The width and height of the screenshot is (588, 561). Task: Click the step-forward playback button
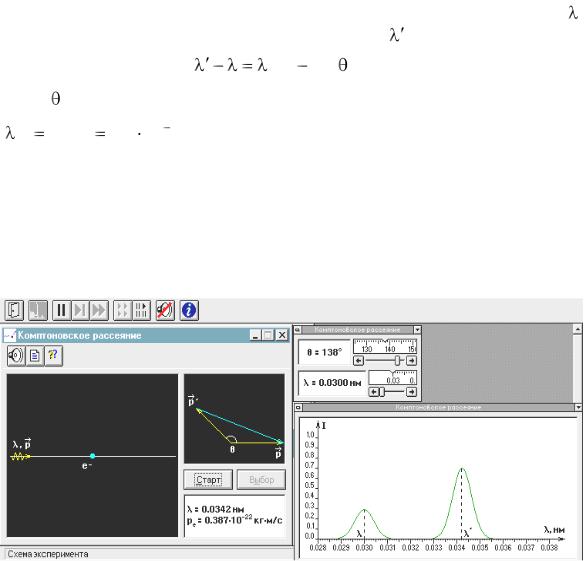point(80,310)
